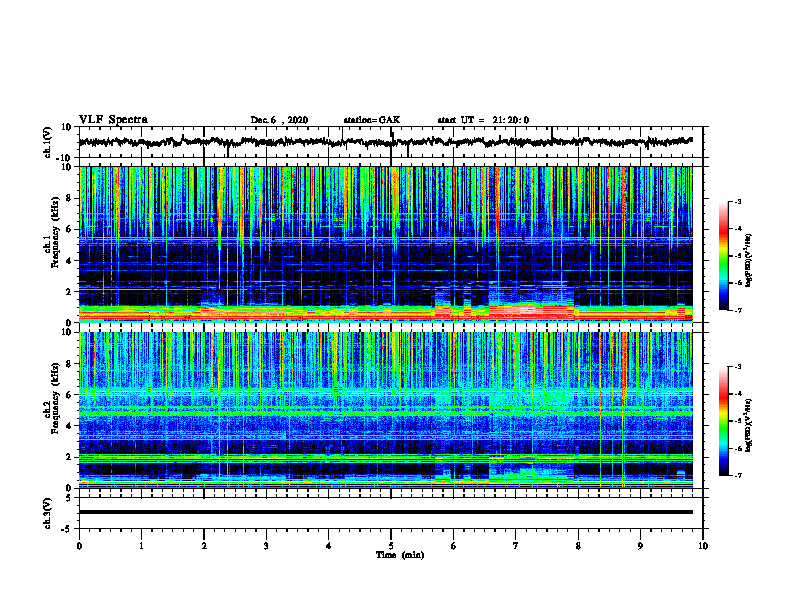Click time tick label "10" at the axis end

pyautogui.click(x=703, y=546)
